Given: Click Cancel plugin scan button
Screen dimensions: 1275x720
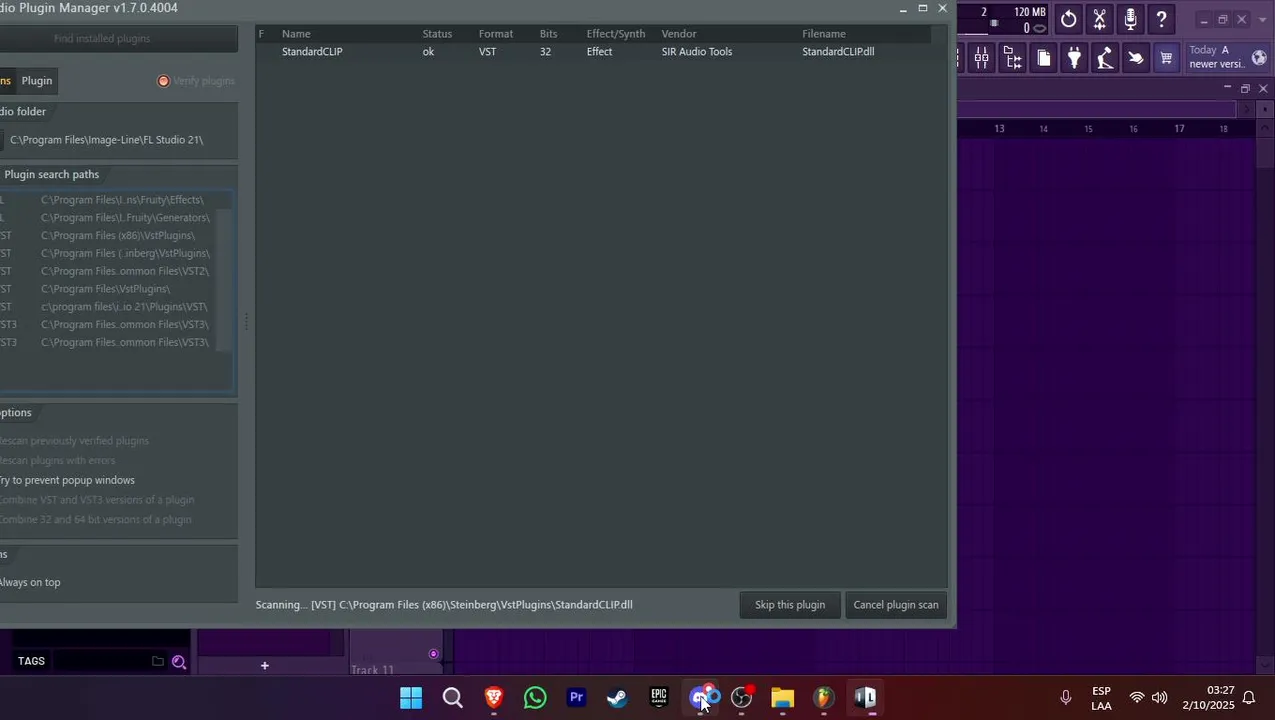Looking at the screenshot, I should pos(896,605).
